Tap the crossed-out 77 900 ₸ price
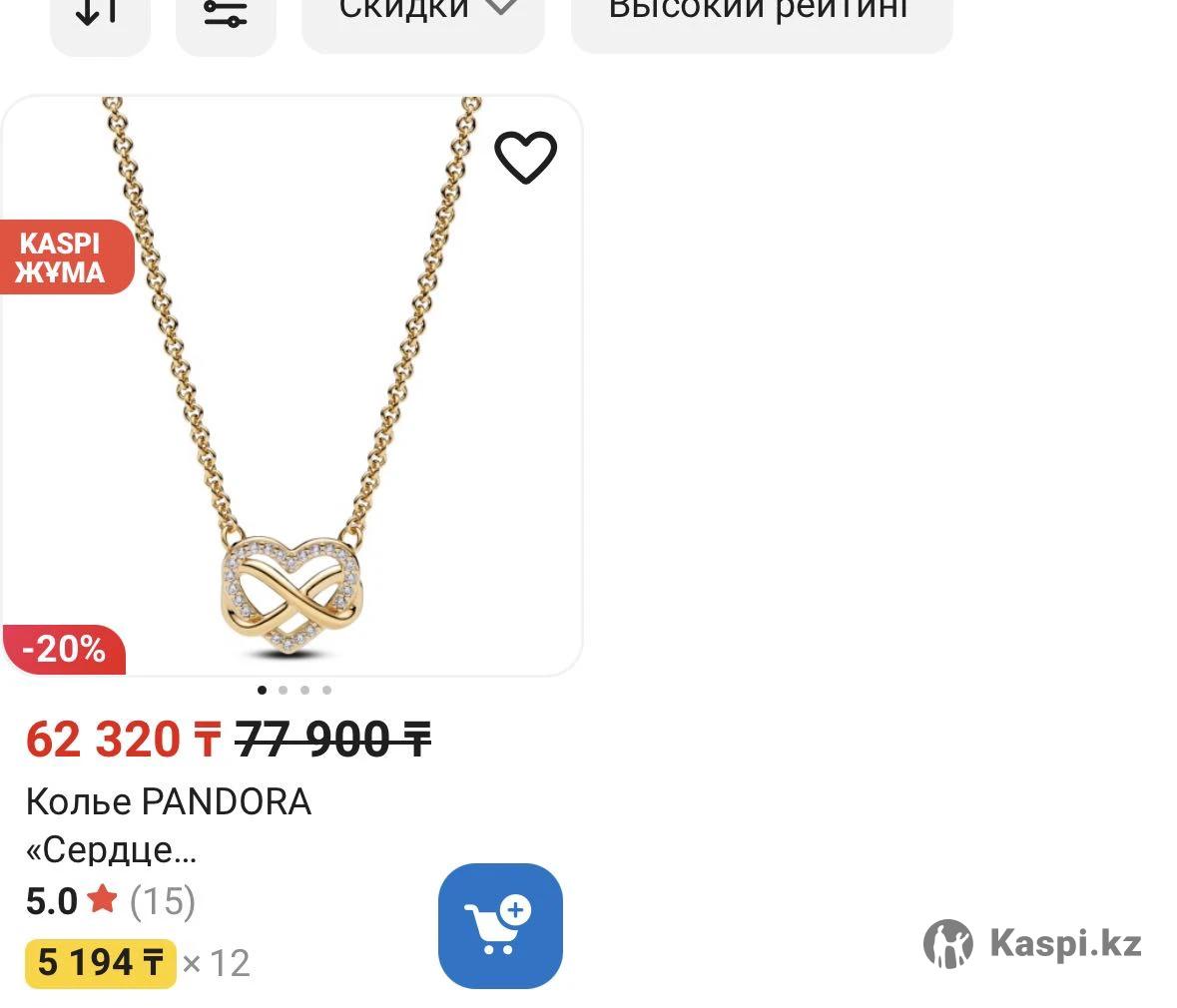The height and width of the screenshot is (1008, 1177). pos(333,740)
